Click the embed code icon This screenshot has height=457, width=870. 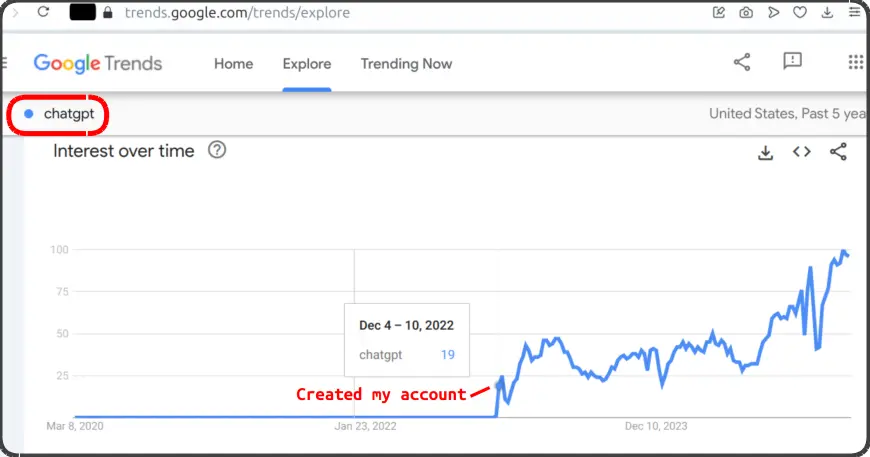click(x=801, y=152)
